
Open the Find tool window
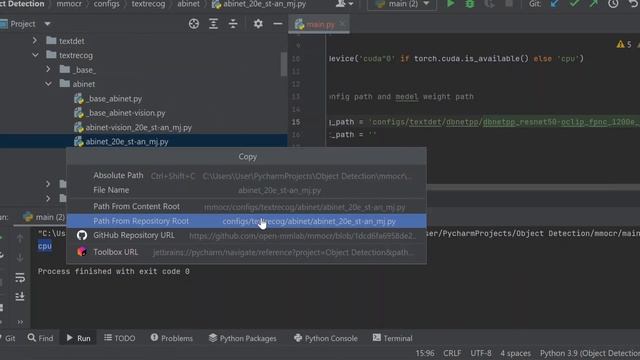click(40, 338)
